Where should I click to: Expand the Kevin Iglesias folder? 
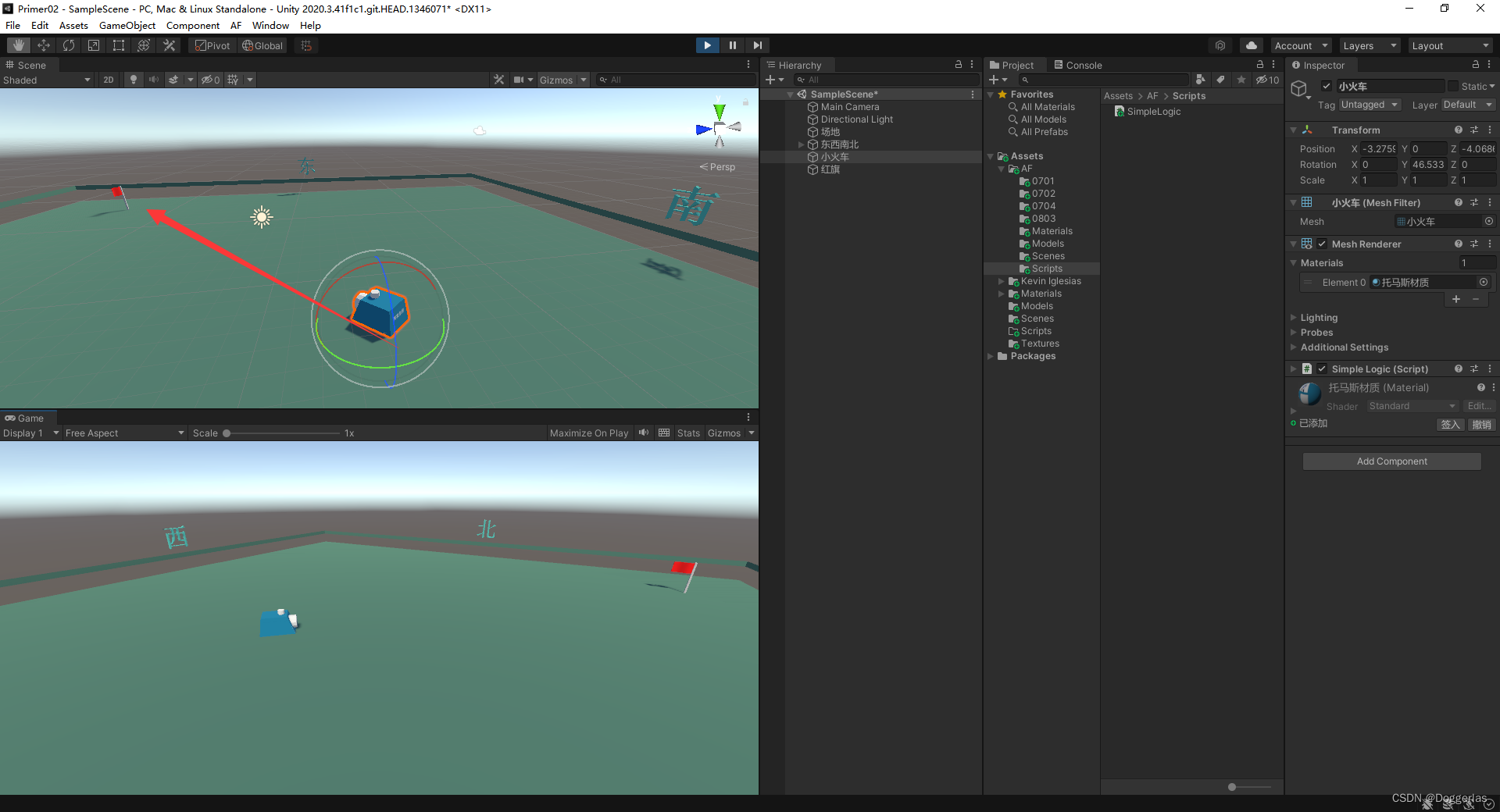pyautogui.click(x=1002, y=281)
